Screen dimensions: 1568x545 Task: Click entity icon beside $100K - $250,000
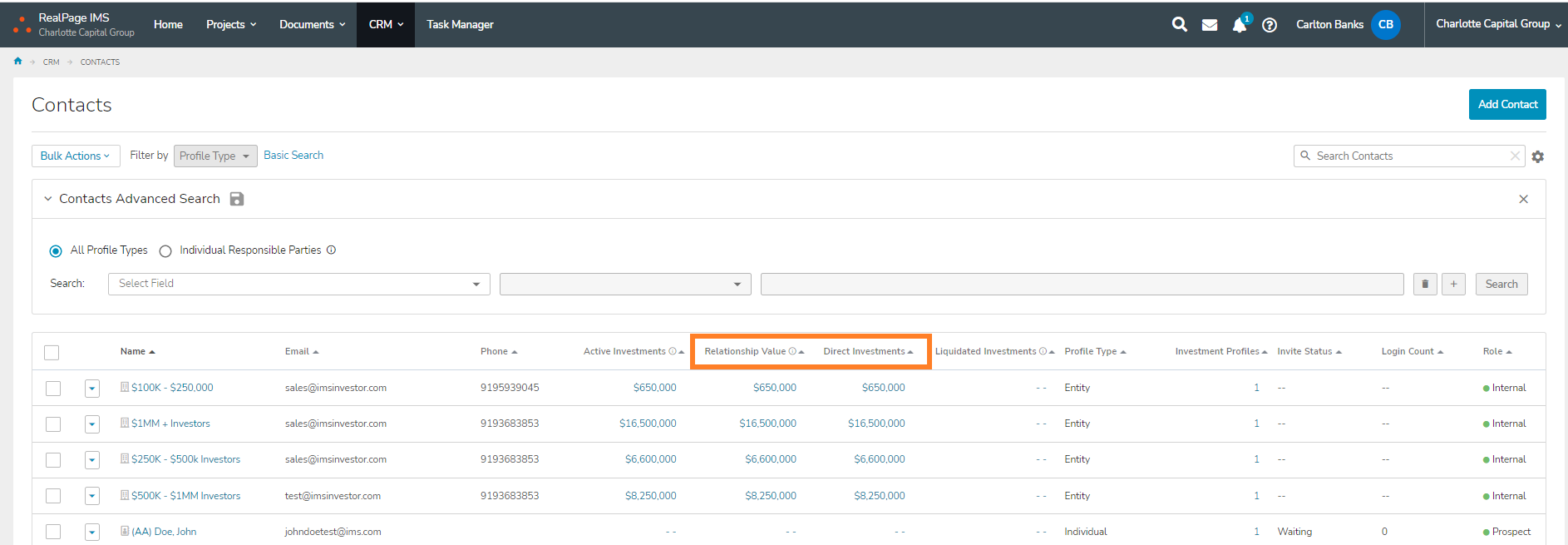click(x=125, y=387)
